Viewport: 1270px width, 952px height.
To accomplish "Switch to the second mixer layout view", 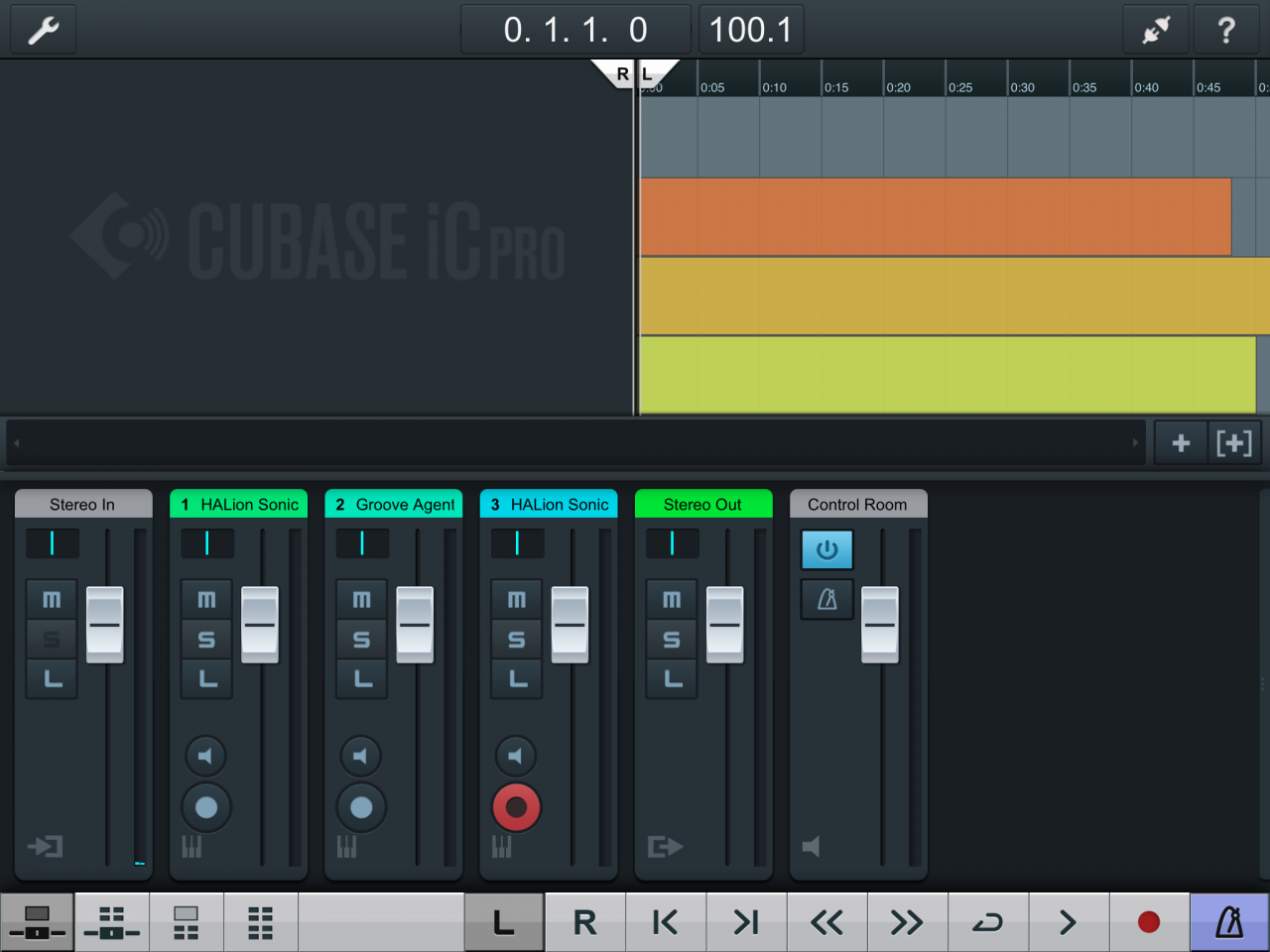I will coord(112,922).
